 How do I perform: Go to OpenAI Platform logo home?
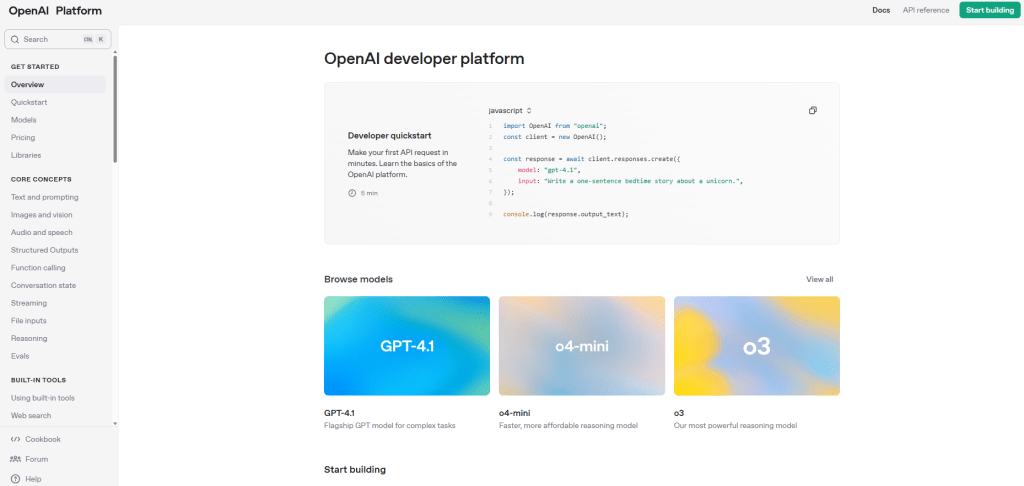click(55, 10)
